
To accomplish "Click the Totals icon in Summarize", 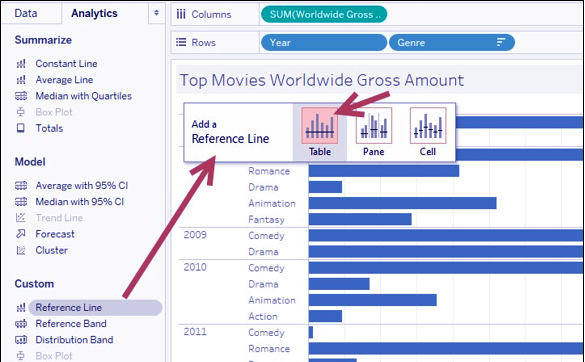I will pos(21,128).
